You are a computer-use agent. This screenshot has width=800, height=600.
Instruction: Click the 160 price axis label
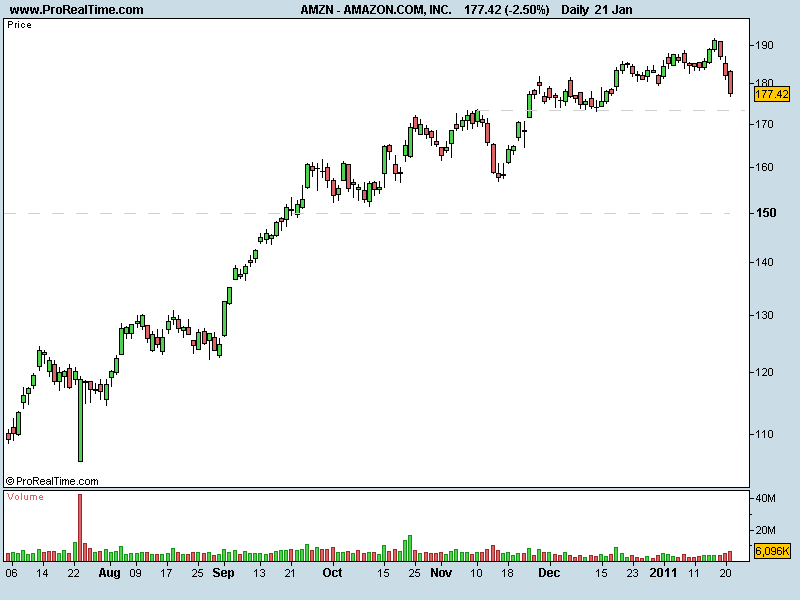click(764, 167)
